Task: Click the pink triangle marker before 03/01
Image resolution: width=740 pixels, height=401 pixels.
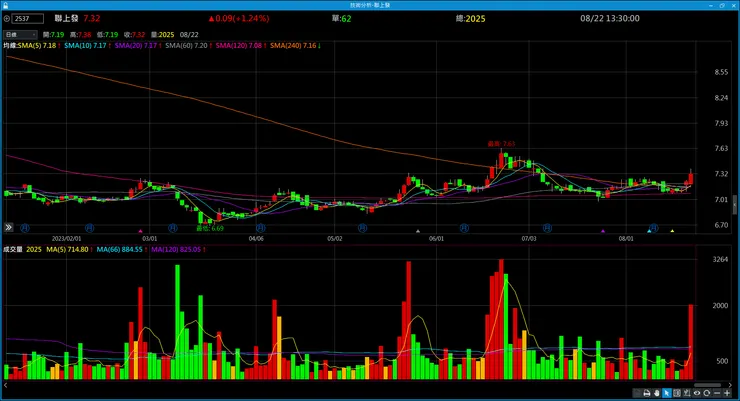Action: point(140,231)
